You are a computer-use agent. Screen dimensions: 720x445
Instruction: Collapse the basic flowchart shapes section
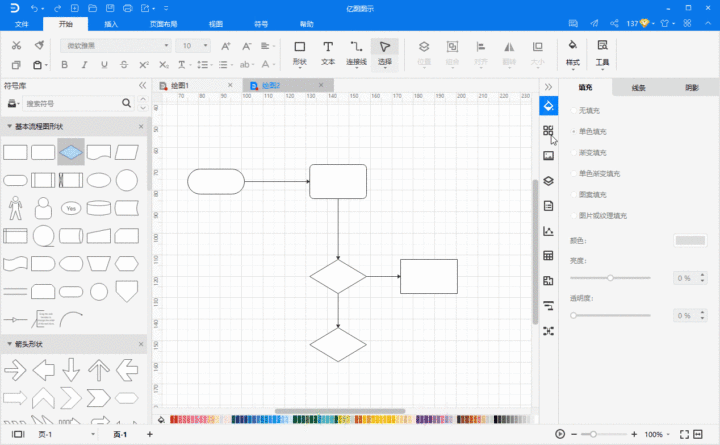(x=9, y=126)
